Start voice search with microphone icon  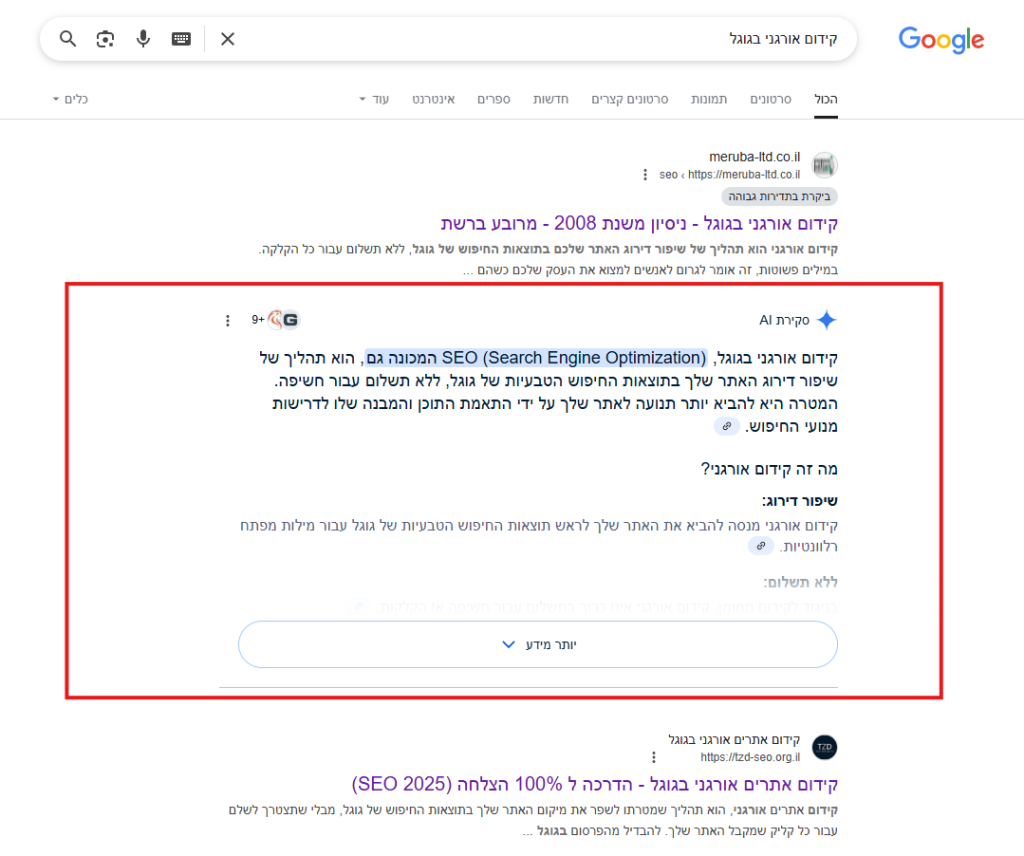tap(143, 39)
